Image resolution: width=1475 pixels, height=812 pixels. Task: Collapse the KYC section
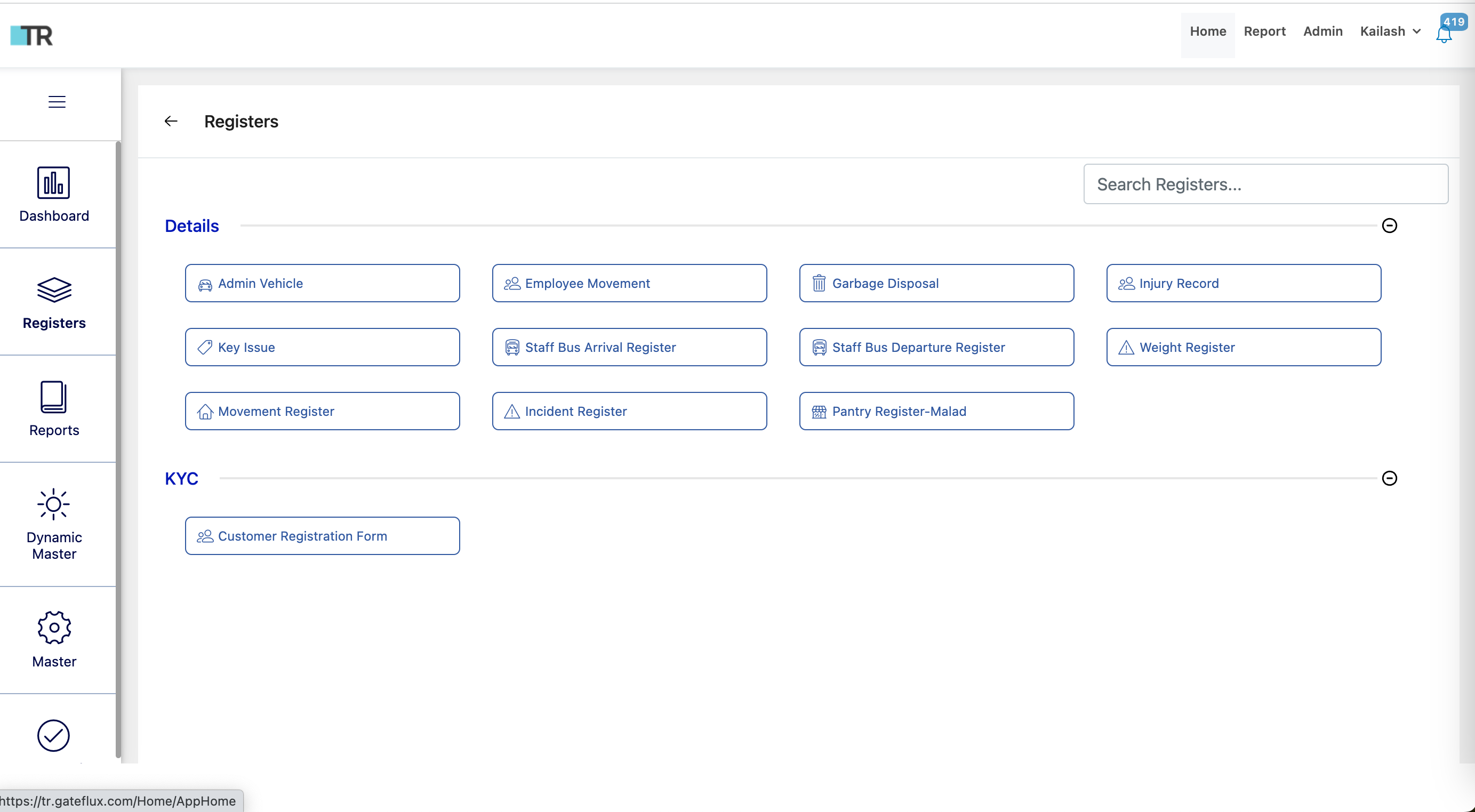pos(1390,478)
